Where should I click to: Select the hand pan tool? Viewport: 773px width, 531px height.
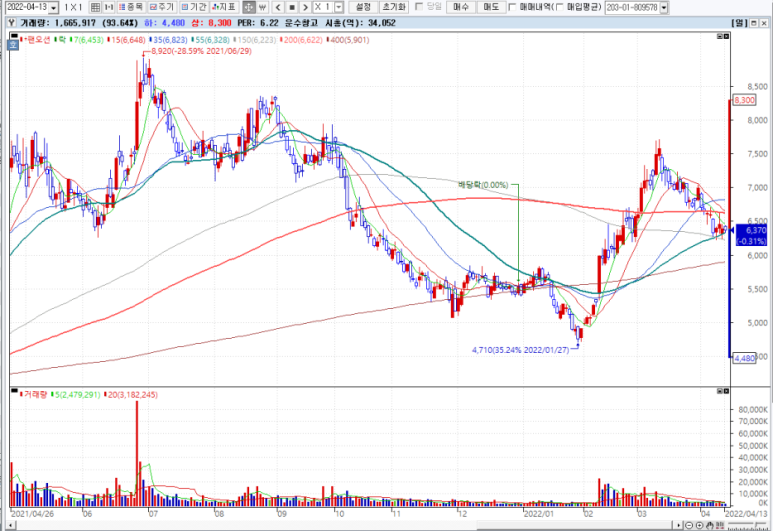coord(710,526)
